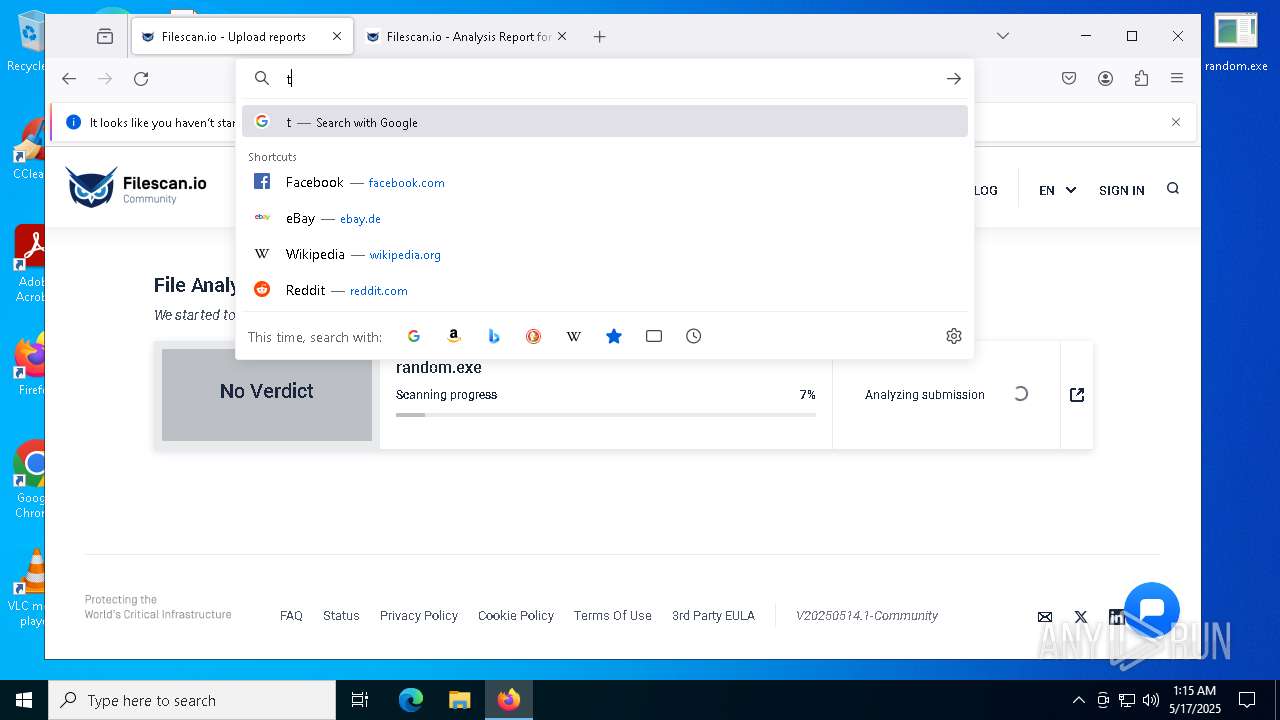This screenshot has height=720, width=1280.
Task: Open the Cookie Policy link
Action: point(516,616)
